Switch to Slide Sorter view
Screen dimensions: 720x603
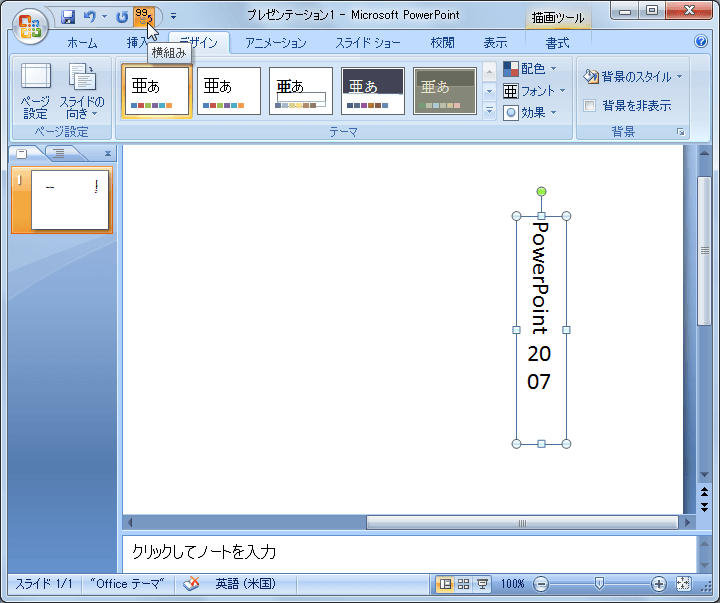click(x=464, y=584)
